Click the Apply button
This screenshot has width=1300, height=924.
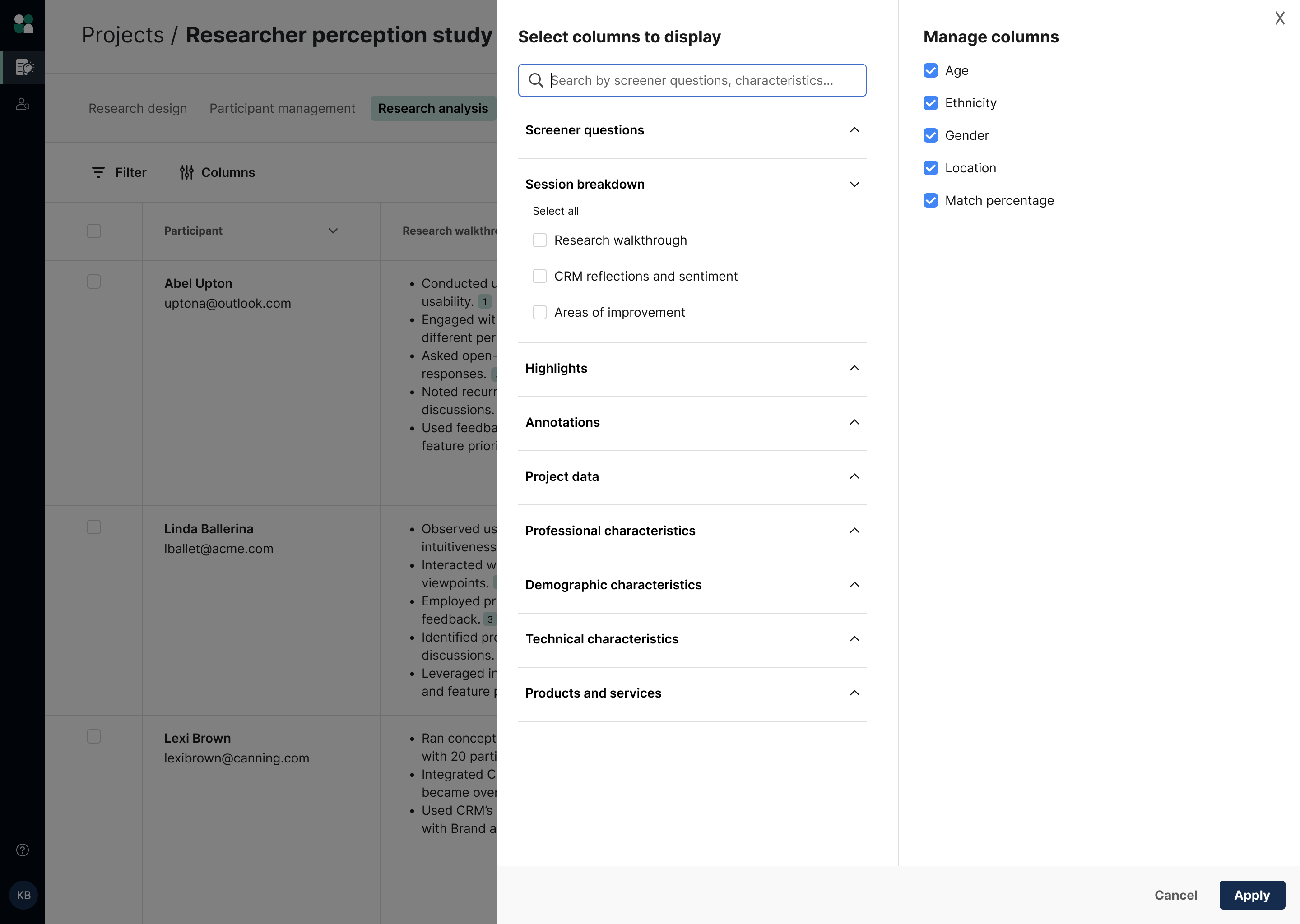point(1252,895)
